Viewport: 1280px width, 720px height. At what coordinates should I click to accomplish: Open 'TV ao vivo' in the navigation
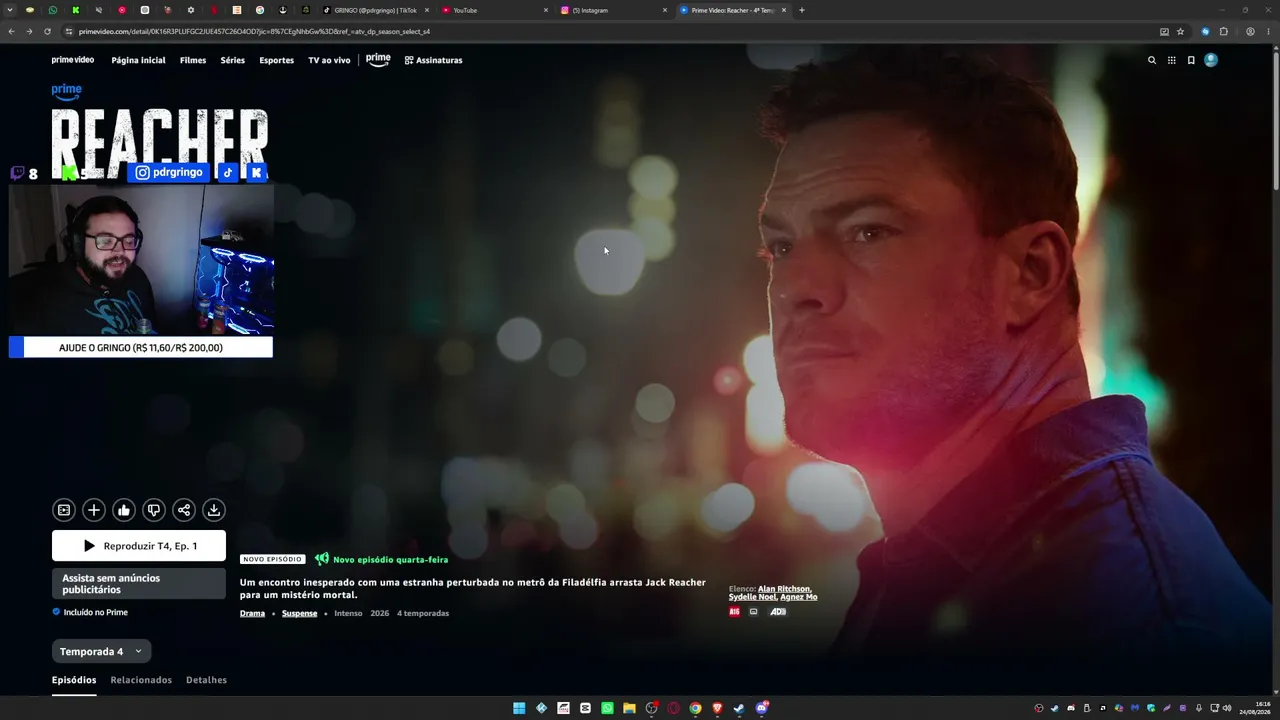click(329, 60)
